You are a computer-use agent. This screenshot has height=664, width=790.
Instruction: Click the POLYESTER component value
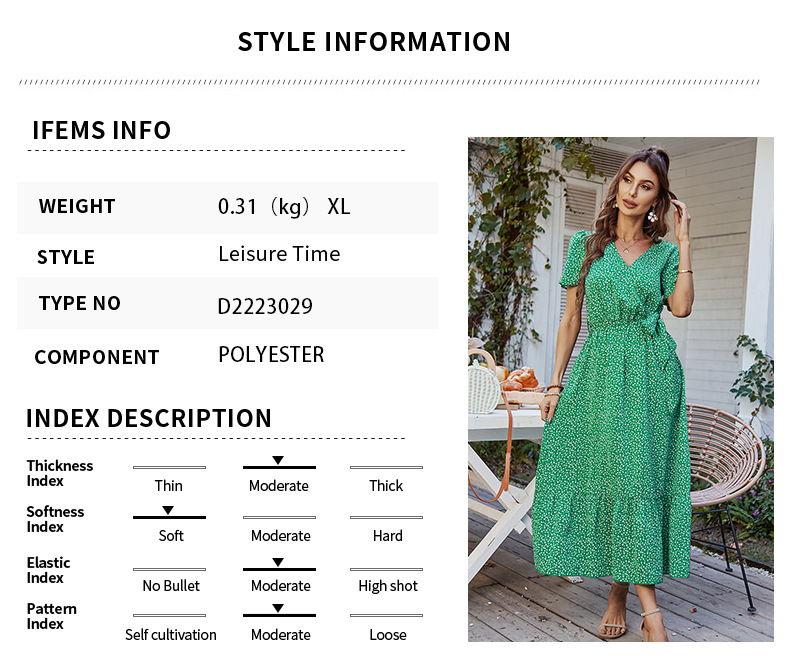pos(271,355)
